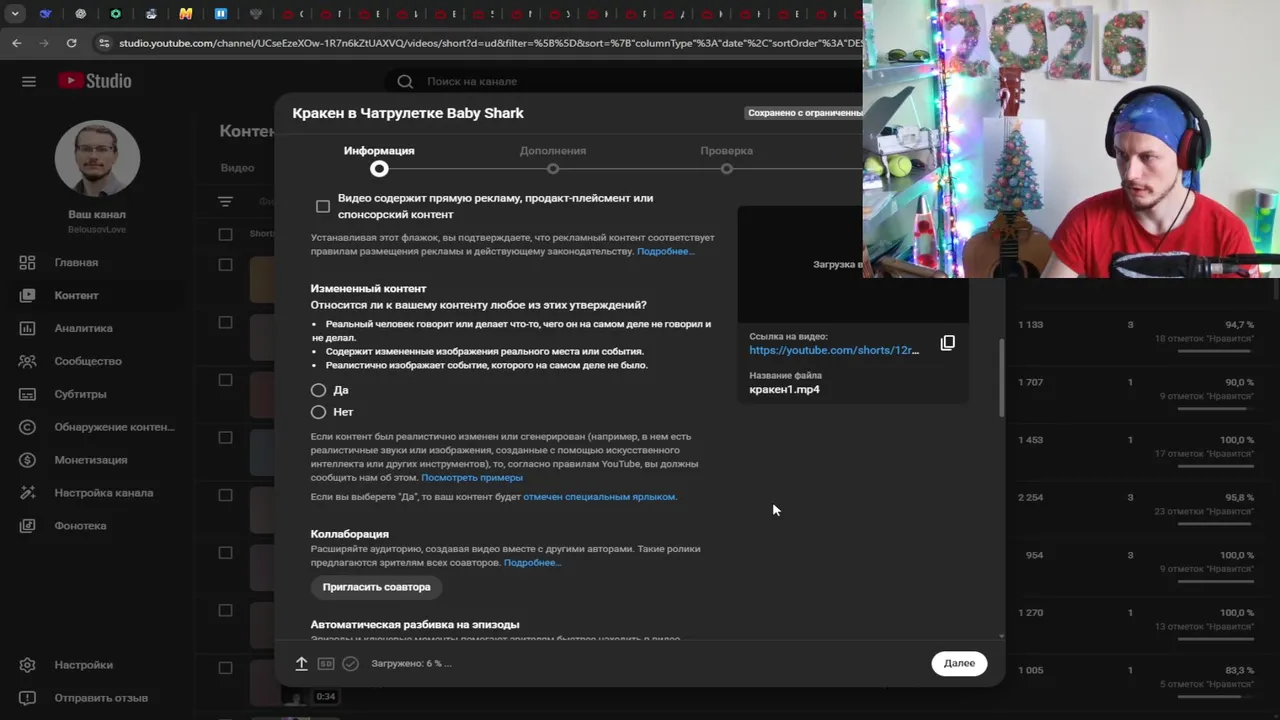The height and width of the screenshot is (720, 1280).
Task: Click the dialog's vertical scrollbar
Action: 1001,378
